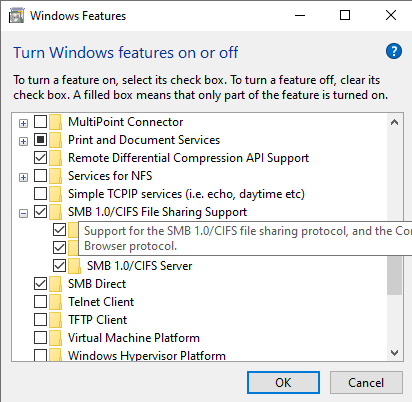Select the Print and Document Services label
This screenshot has height=402, width=412.
(x=144, y=140)
